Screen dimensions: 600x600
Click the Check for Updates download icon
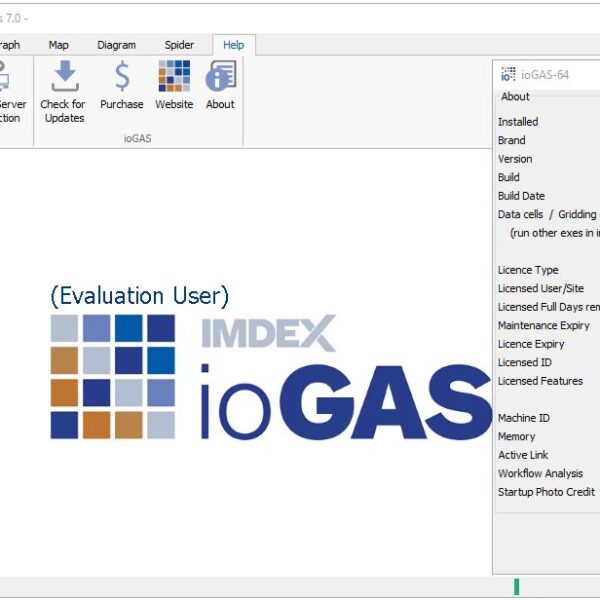[65, 76]
